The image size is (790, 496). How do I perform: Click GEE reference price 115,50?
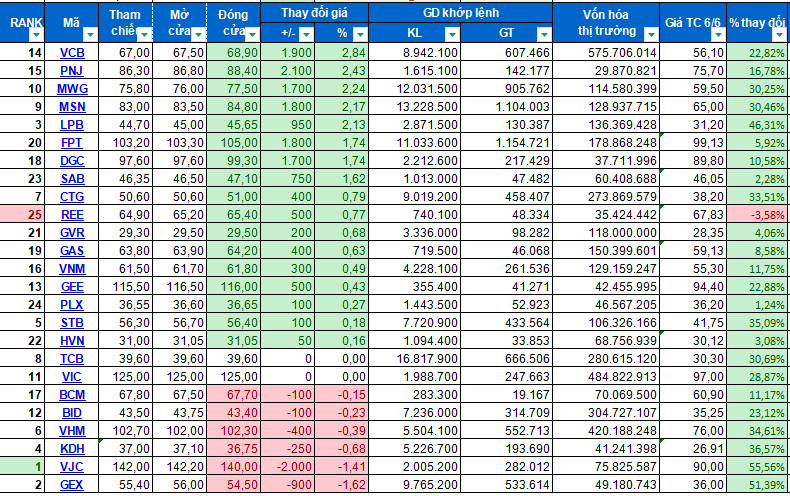[x=125, y=287]
